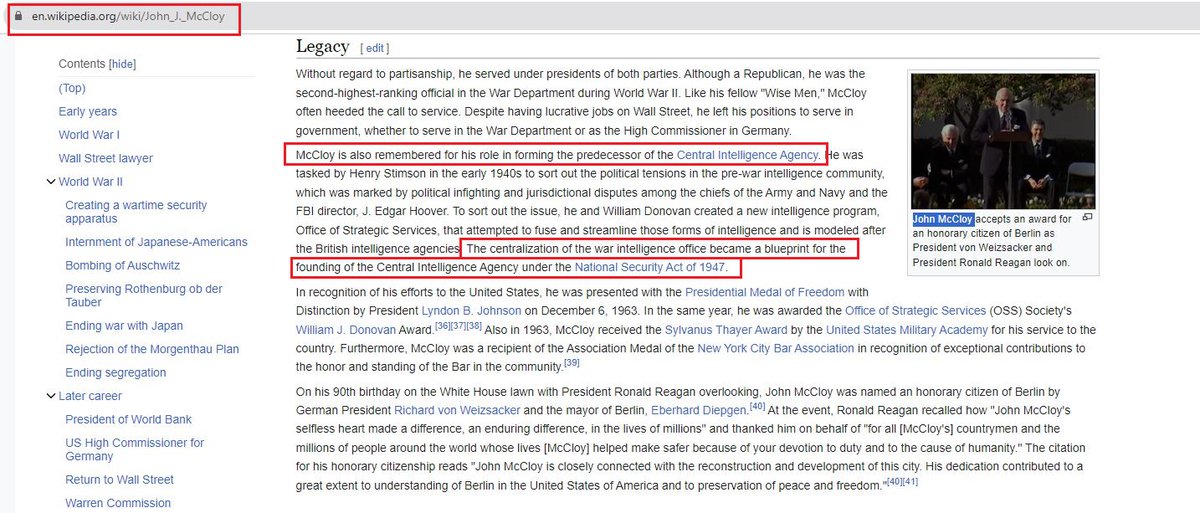Go to Warren Commission section

click(x=118, y=503)
